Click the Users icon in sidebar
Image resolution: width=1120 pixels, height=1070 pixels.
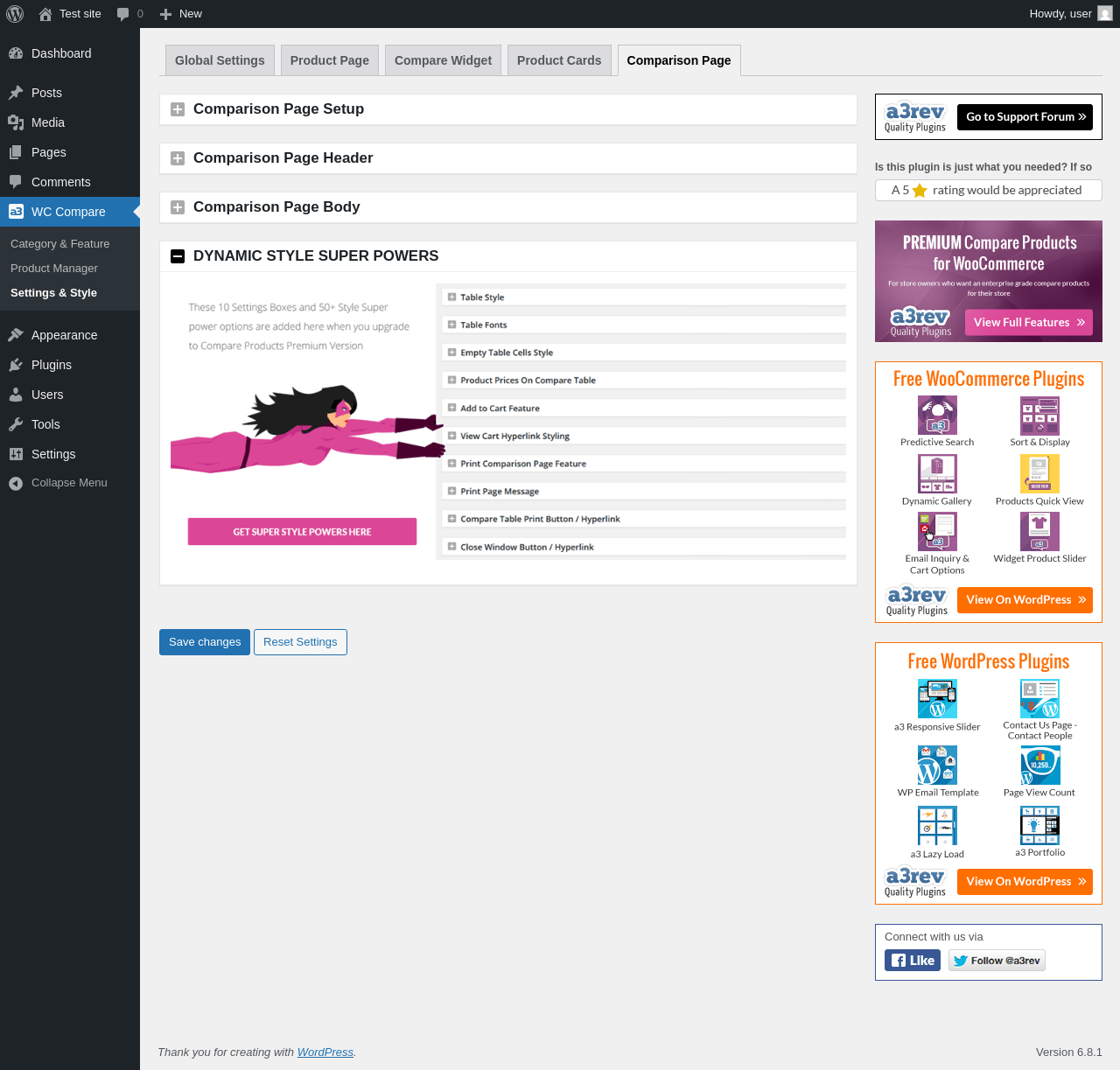tap(16, 395)
